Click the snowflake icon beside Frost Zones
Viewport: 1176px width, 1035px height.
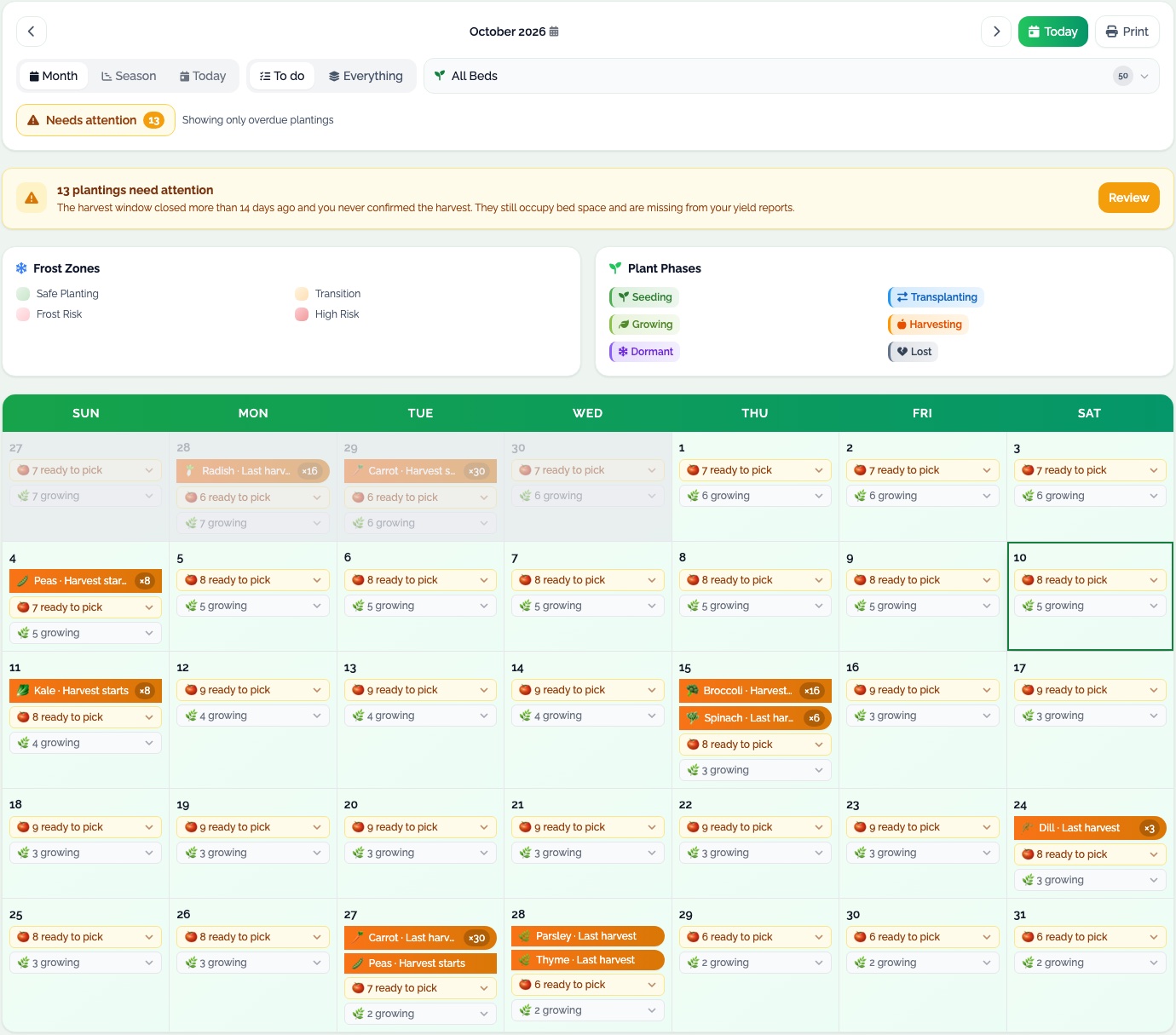(21, 268)
